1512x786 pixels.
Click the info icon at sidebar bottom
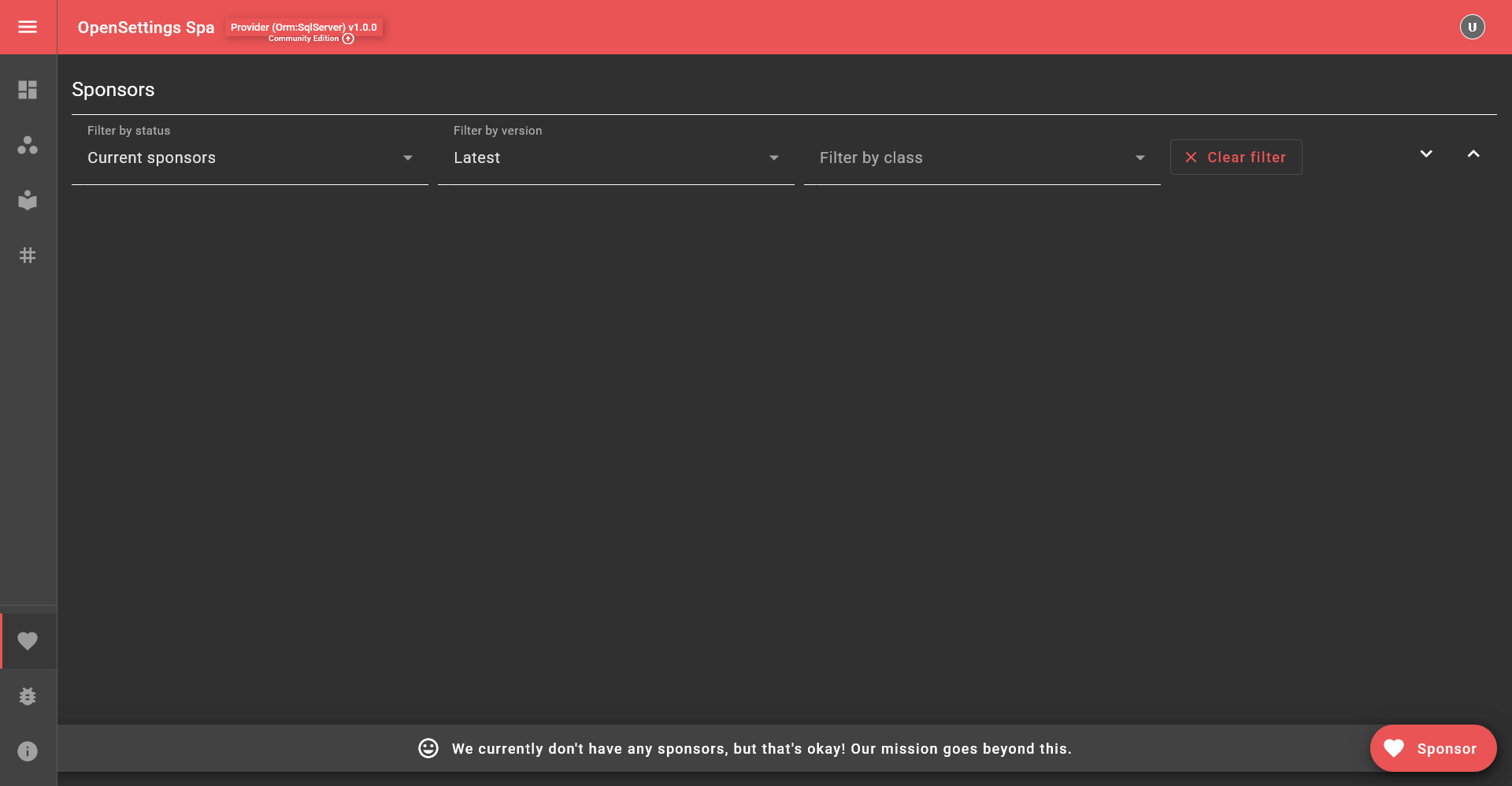[x=28, y=751]
